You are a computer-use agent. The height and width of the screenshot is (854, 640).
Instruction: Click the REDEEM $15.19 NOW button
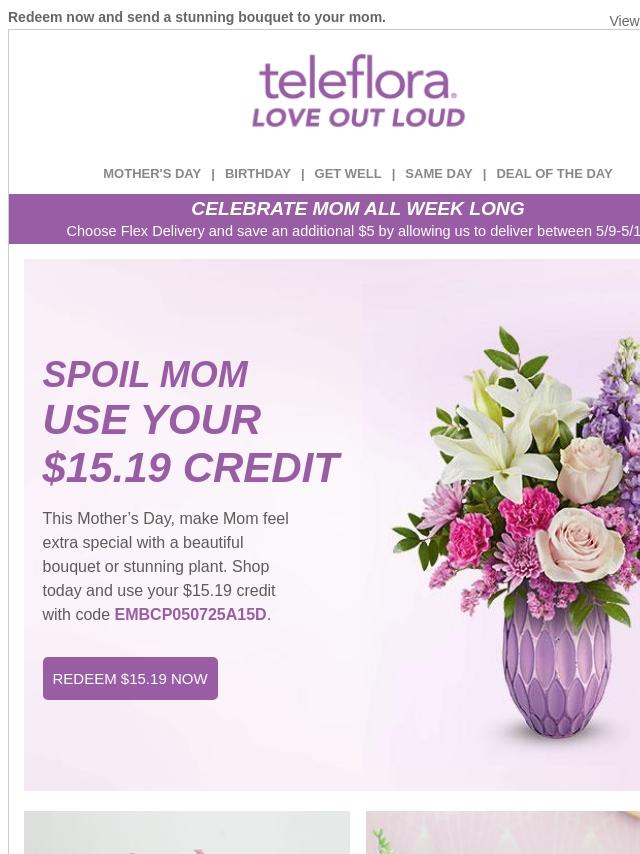(x=130, y=679)
